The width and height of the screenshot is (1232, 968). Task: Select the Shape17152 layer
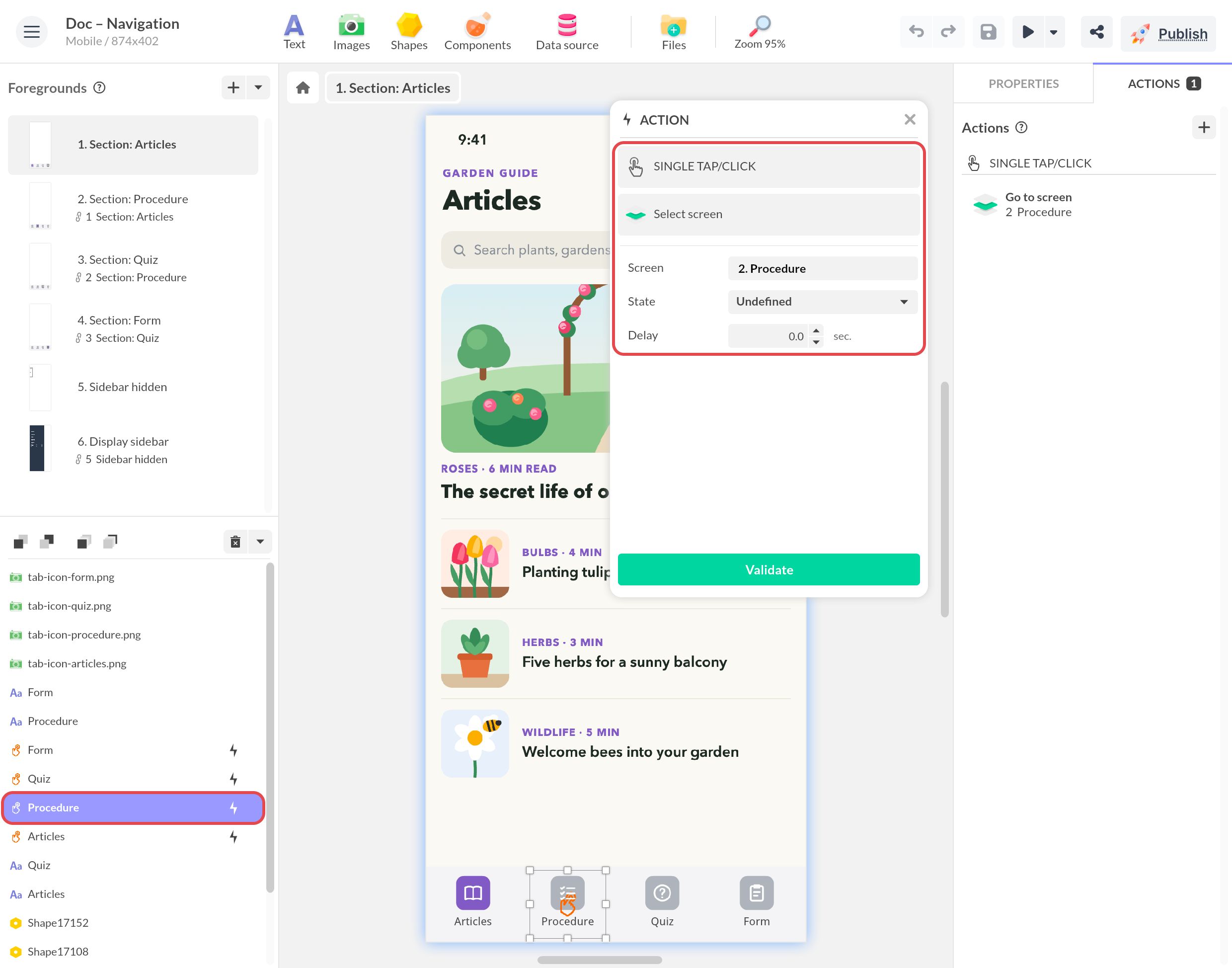(133, 923)
